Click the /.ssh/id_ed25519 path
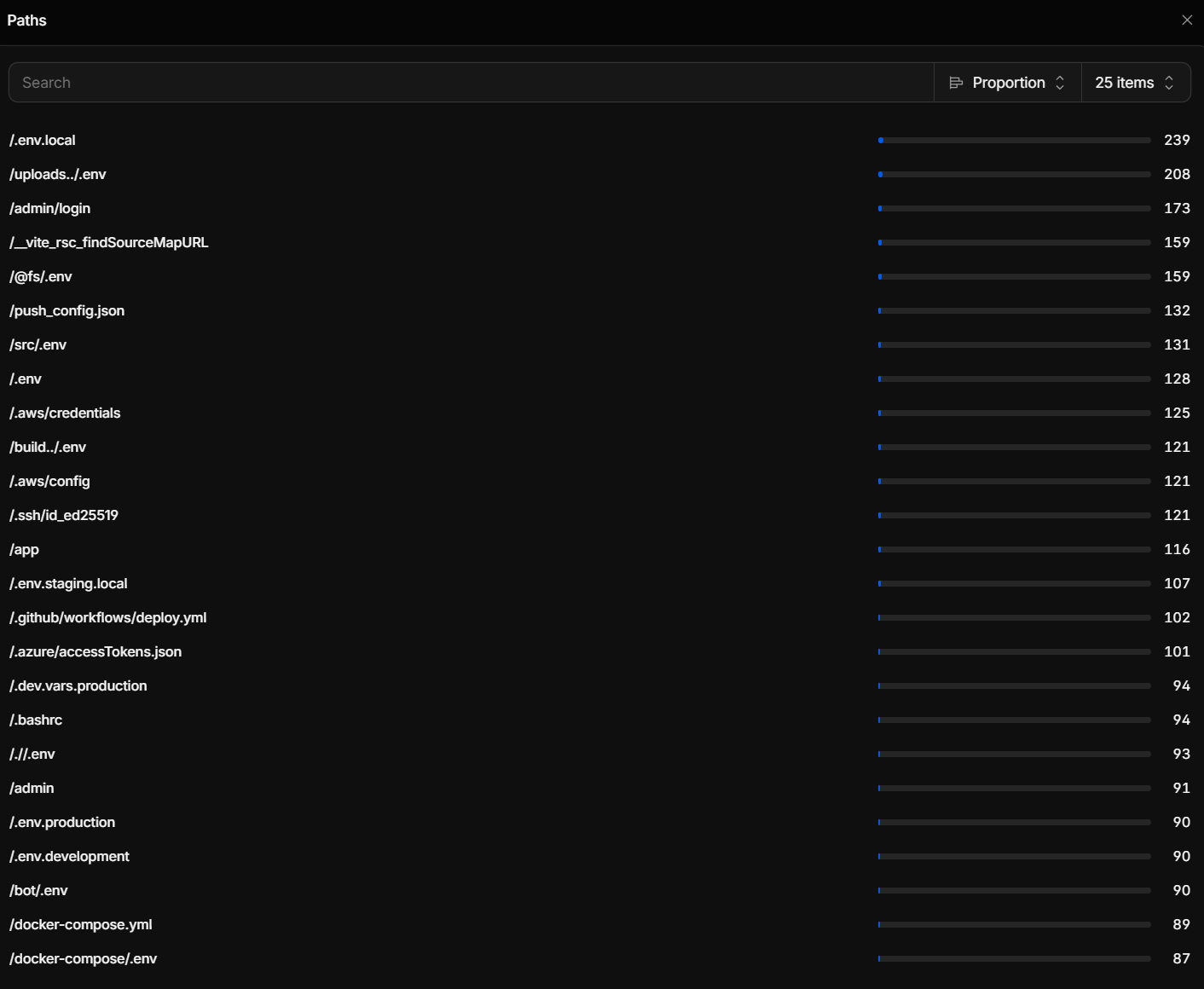Viewport: 1204px width, 989px height. pos(64,515)
